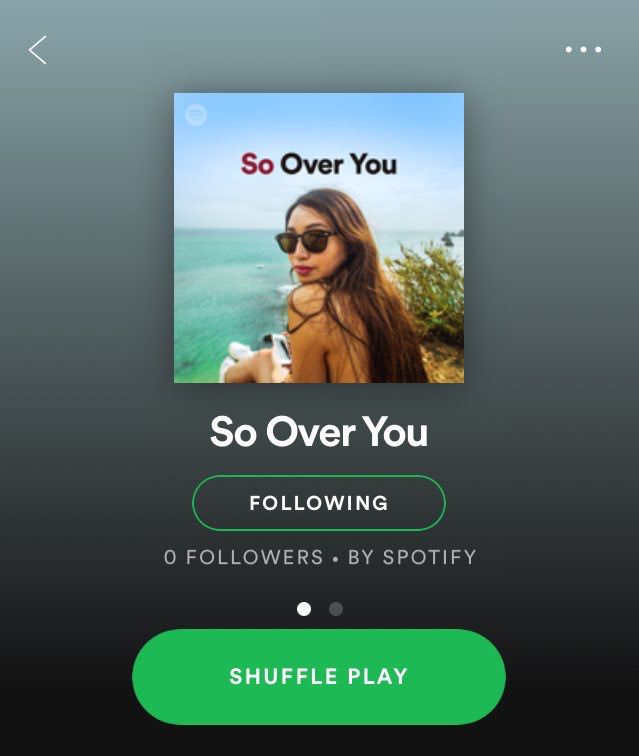This screenshot has height=756, width=639.
Task: Tap the sunglasses on the cover photo
Action: tap(305, 241)
